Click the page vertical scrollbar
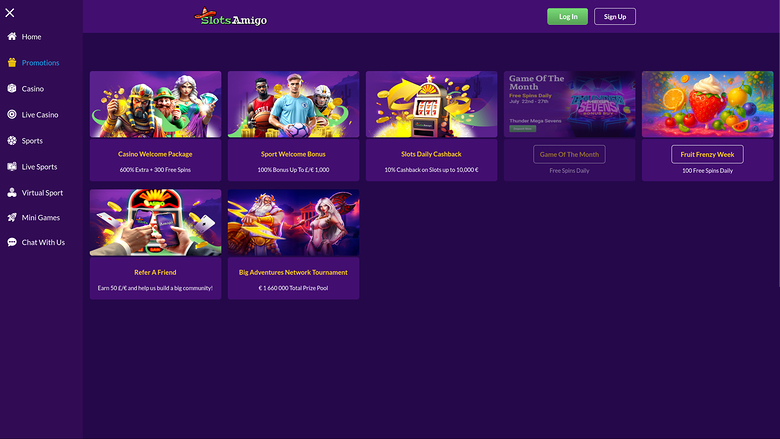780x439 pixels. tap(778, 143)
